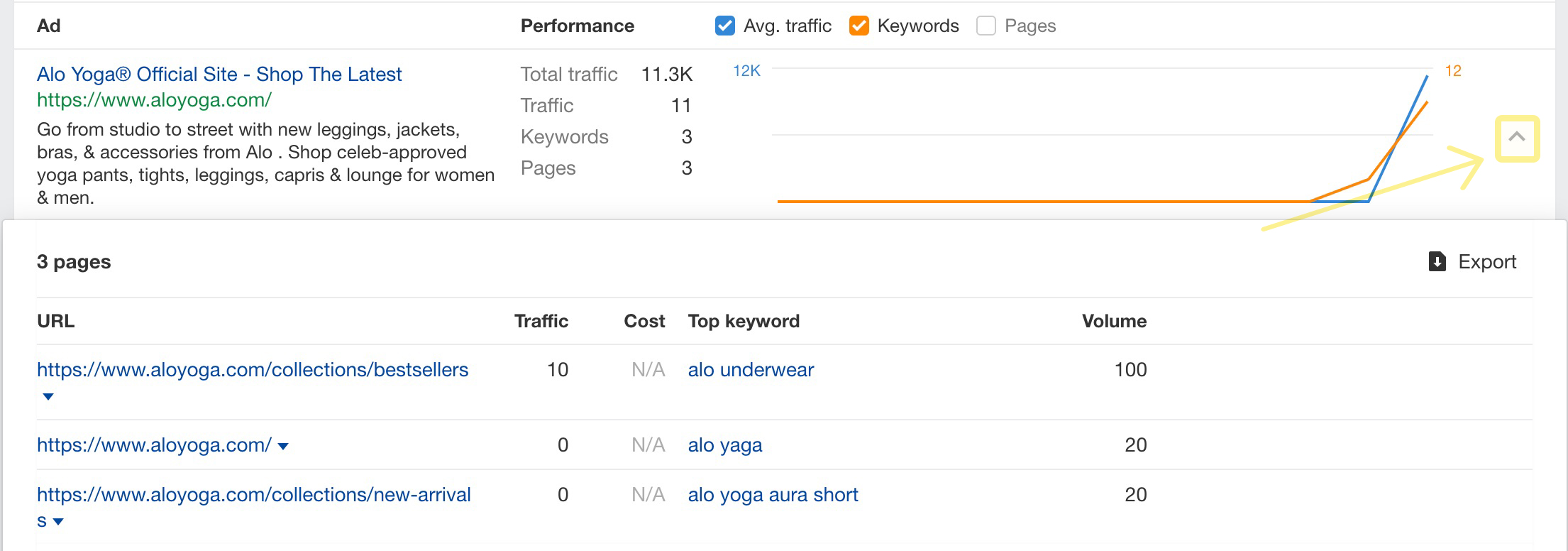Open the collections/new-arrivals page link
The image size is (1568, 551).
coord(254,495)
